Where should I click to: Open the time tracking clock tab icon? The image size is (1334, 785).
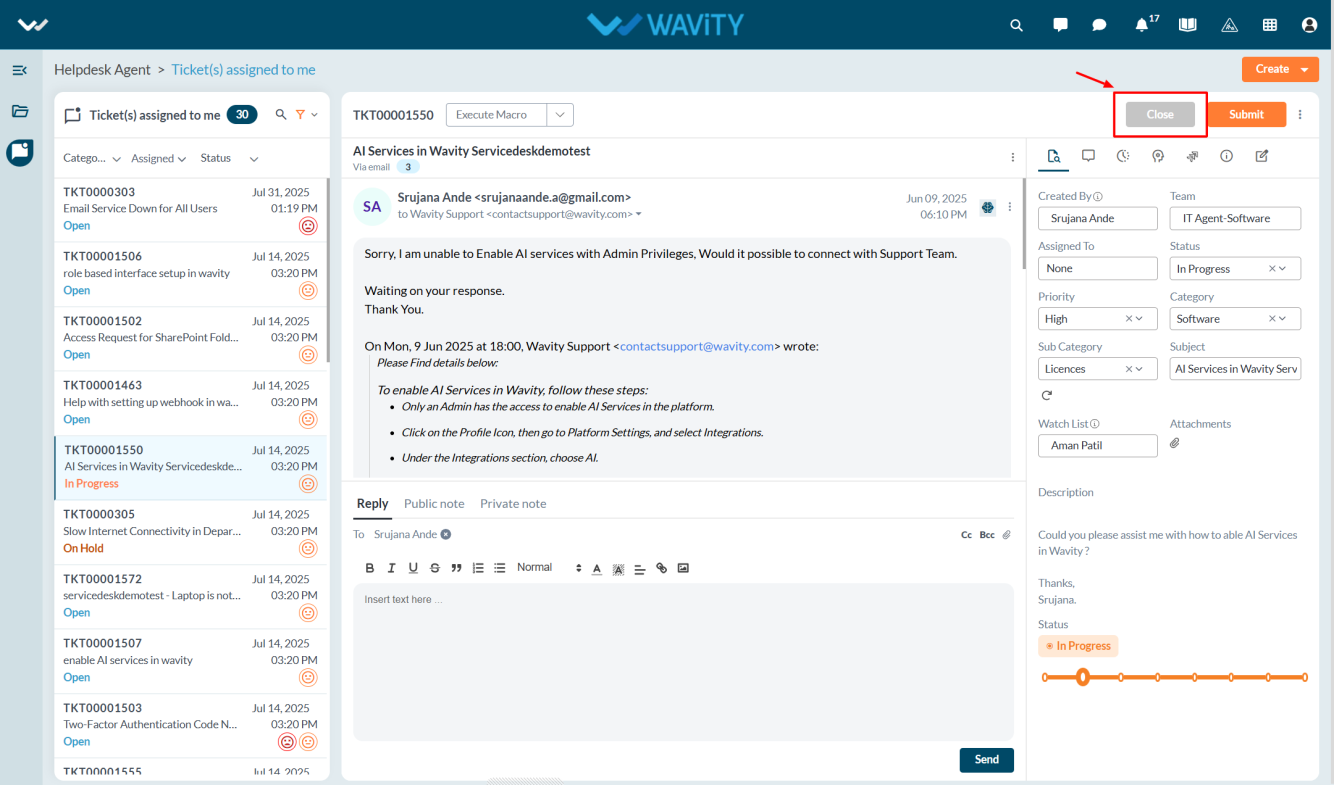1123,156
